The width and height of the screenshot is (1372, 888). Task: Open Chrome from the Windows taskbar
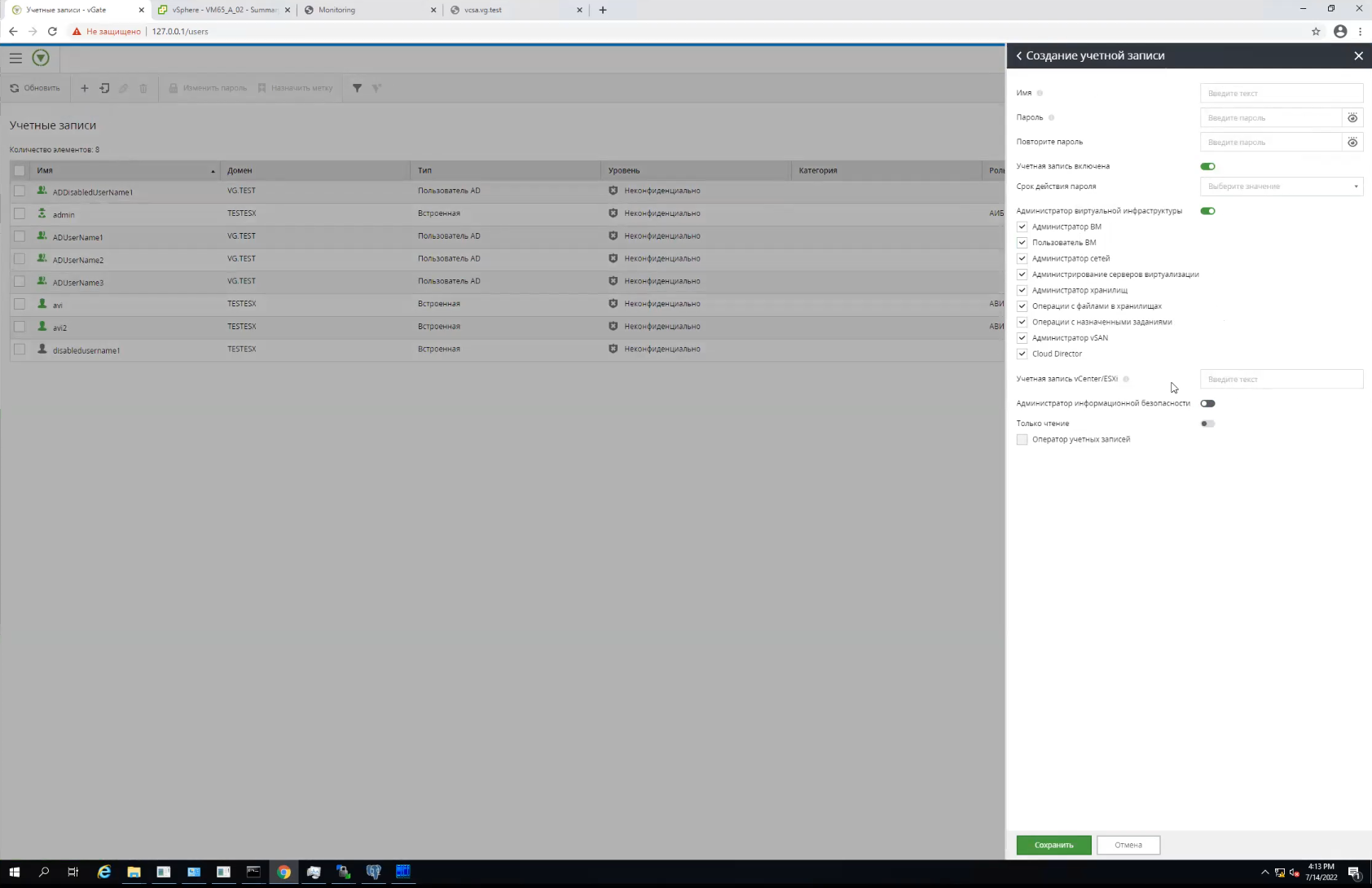pyautogui.click(x=284, y=872)
